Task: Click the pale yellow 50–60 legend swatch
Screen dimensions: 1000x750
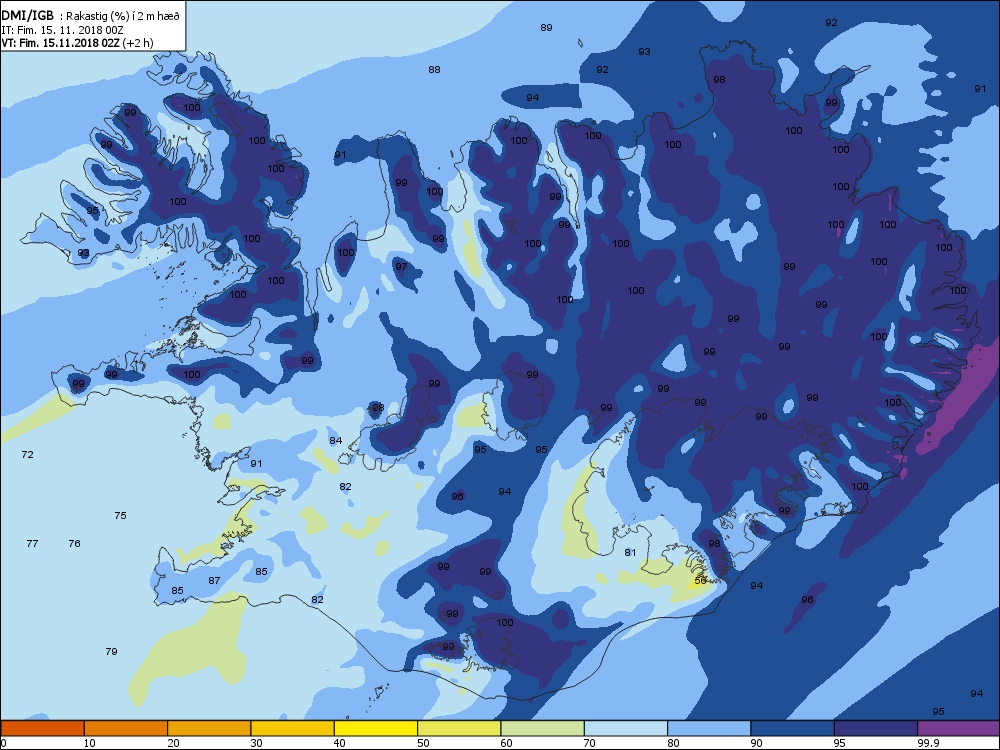Action: tap(459, 728)
